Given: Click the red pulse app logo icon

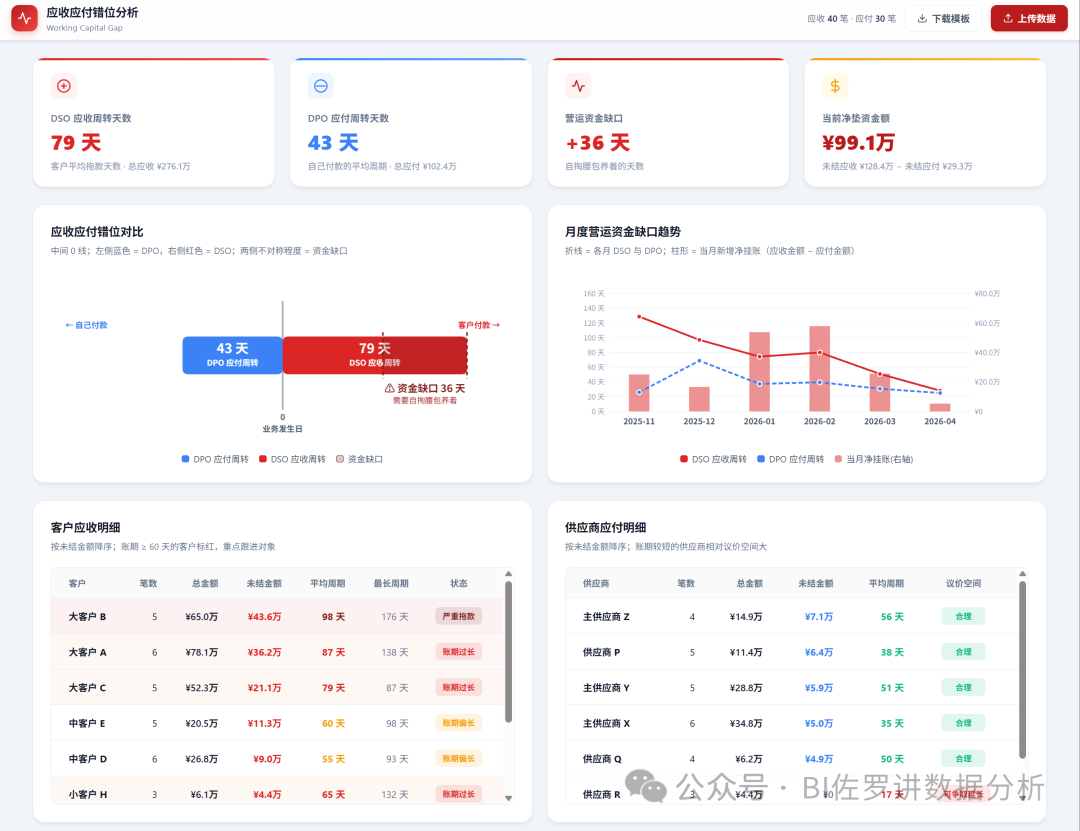Looking at the screenshot, I should [x=25, y=19].
